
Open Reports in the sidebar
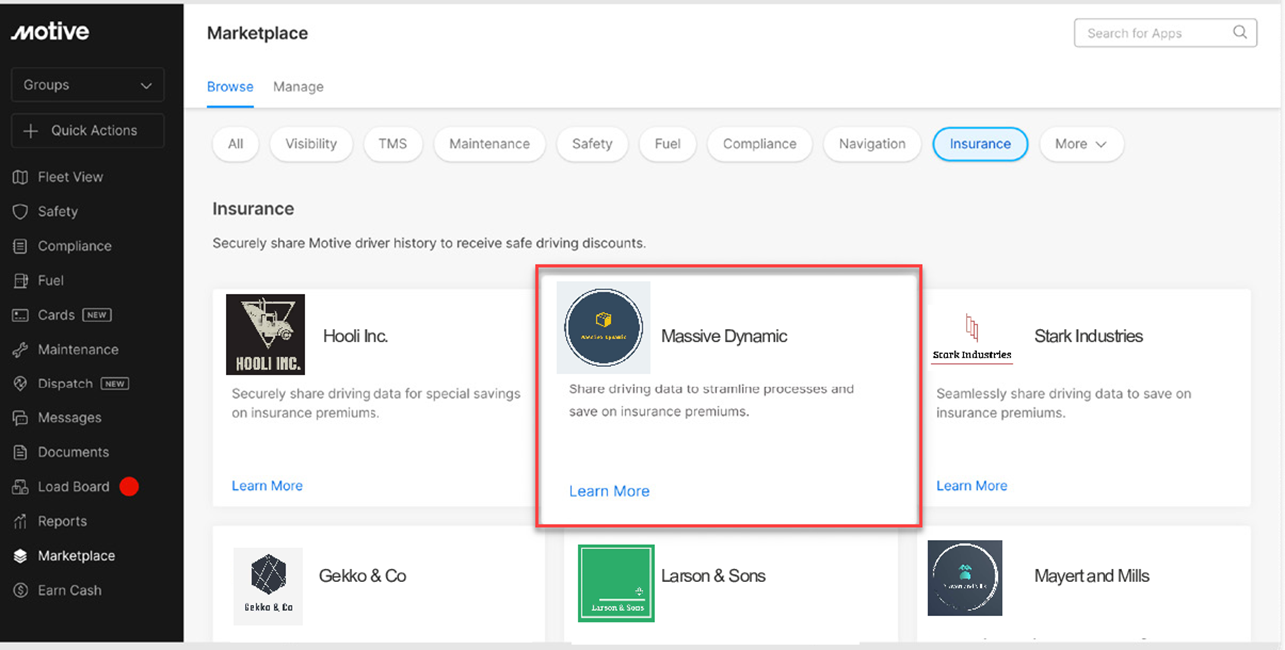pyautogui.click(x=62, y=521)
